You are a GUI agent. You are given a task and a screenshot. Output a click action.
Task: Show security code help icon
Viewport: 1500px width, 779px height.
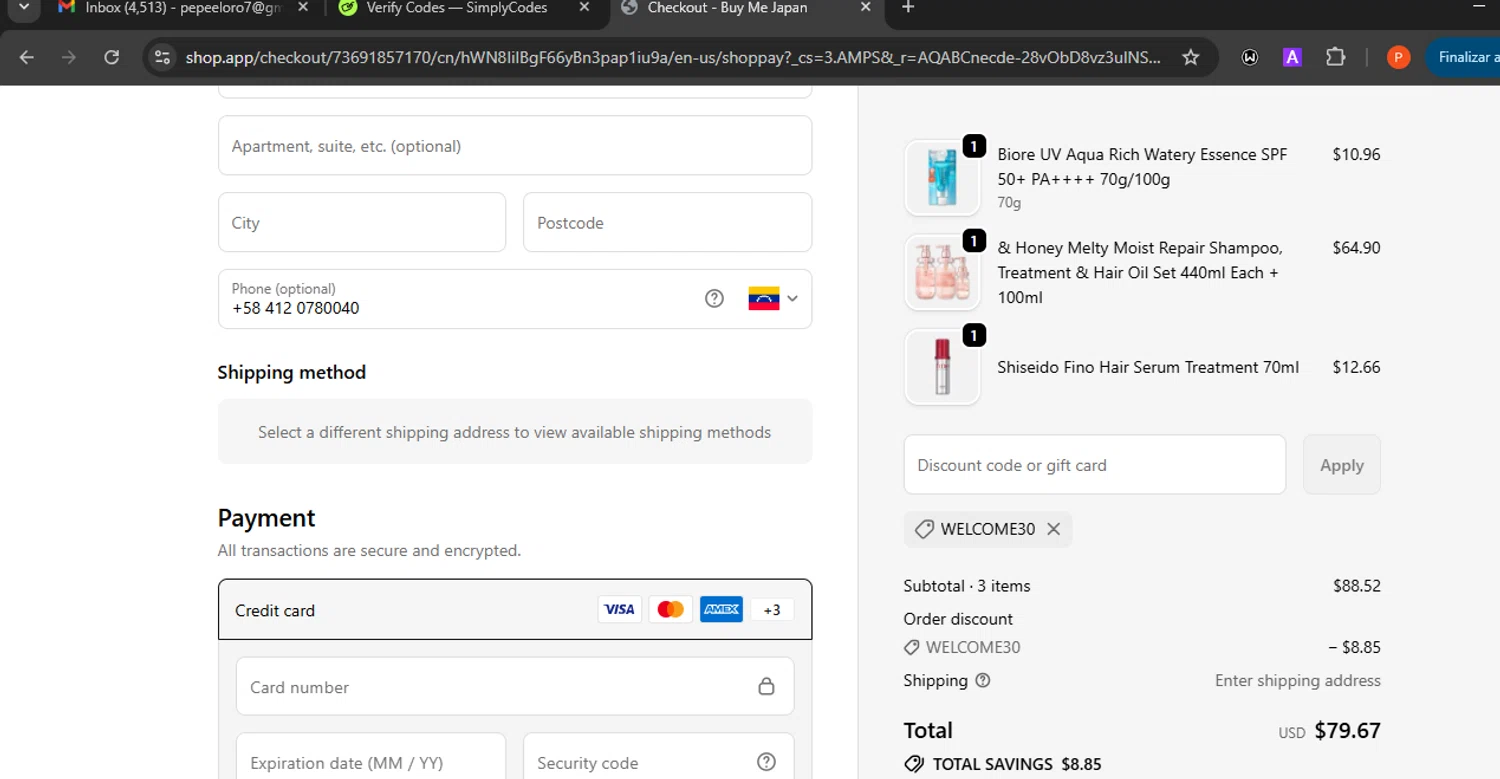coord(766,762)
